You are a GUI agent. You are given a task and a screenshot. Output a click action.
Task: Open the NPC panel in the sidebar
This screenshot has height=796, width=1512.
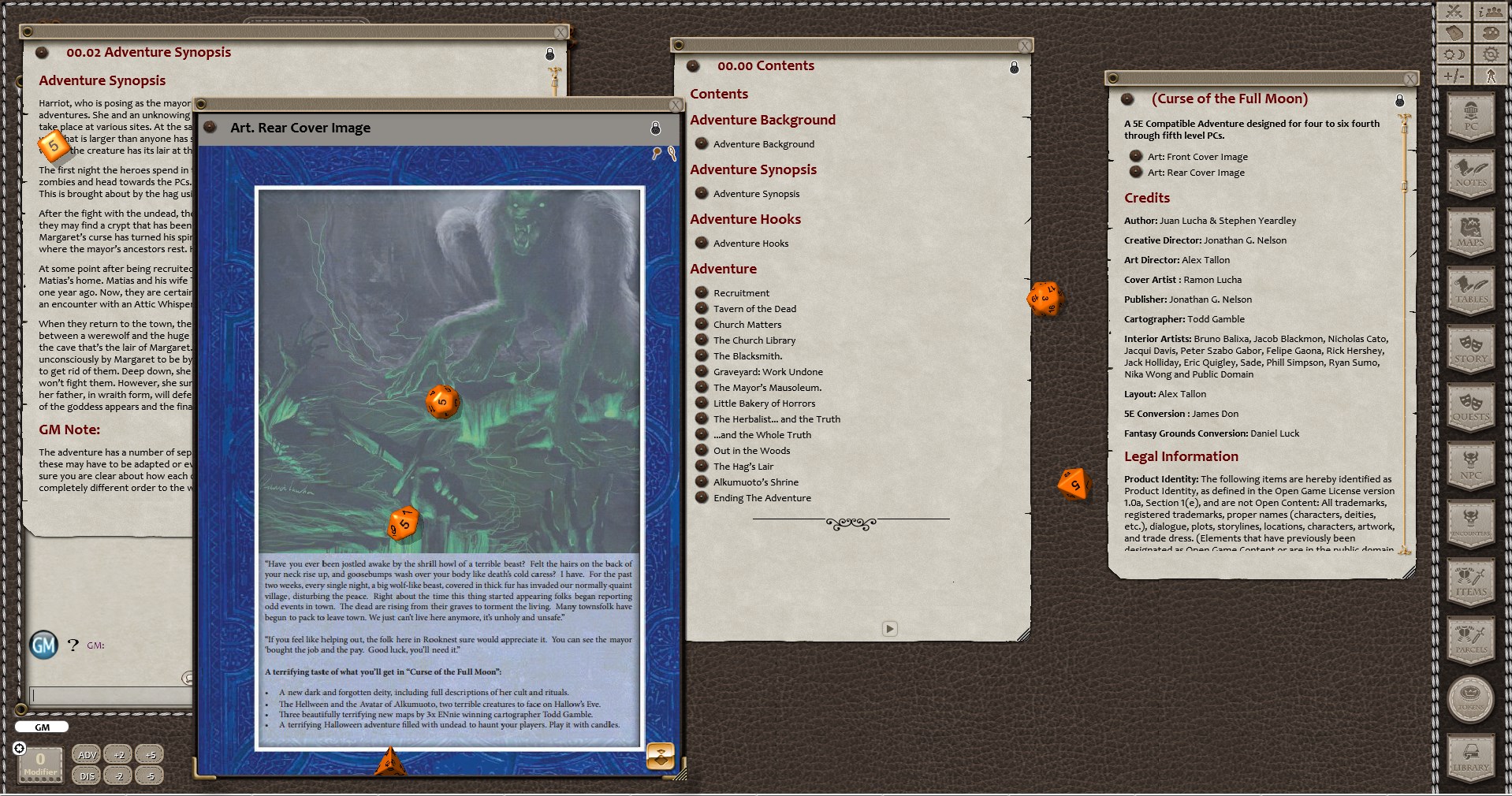pos(1471,467)
